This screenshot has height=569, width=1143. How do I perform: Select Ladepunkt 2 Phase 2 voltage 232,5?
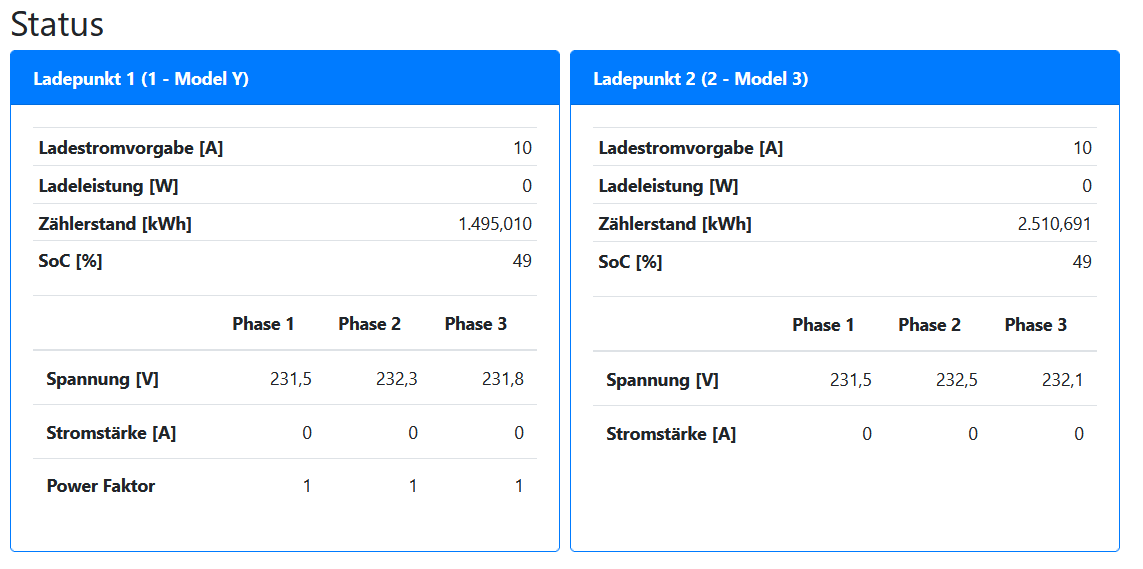tap(956, 380)
